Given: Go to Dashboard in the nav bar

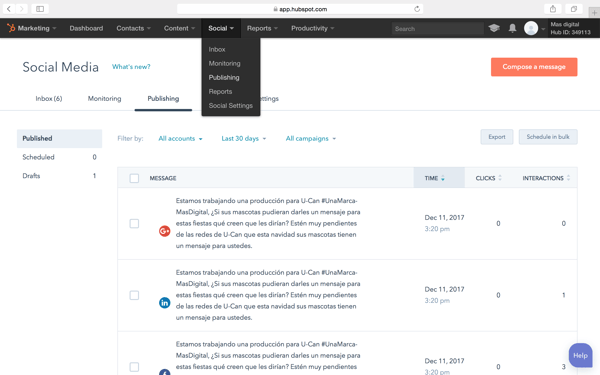Looking at the screenshot, I should pos(86,28).
